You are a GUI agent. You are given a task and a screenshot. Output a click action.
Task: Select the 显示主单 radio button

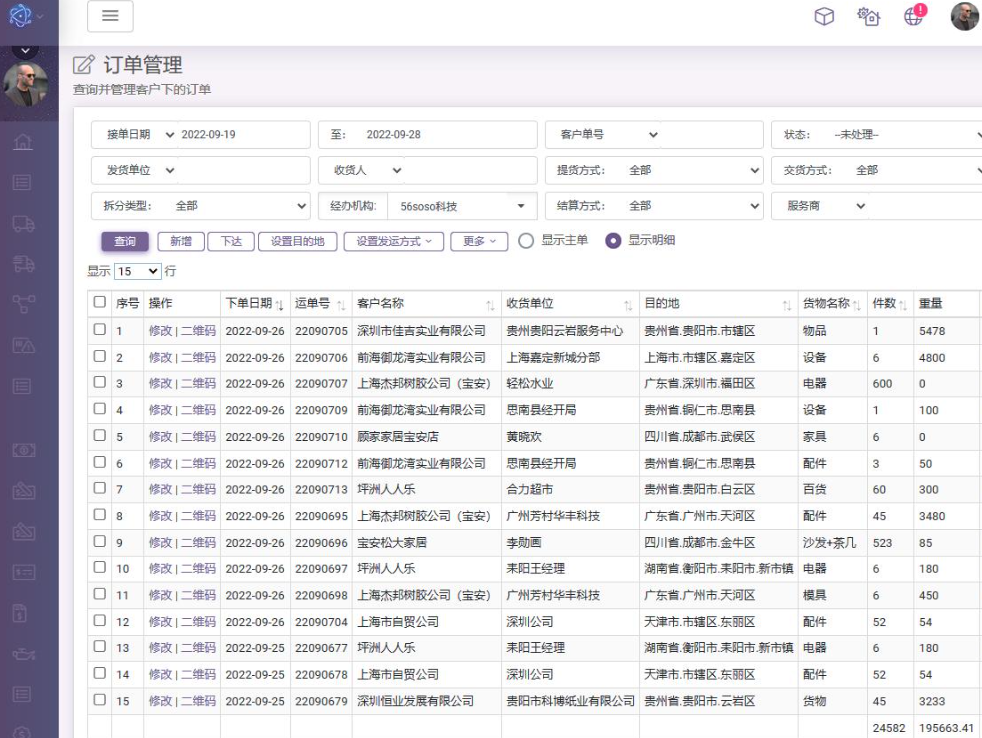(x=526, y=241)
